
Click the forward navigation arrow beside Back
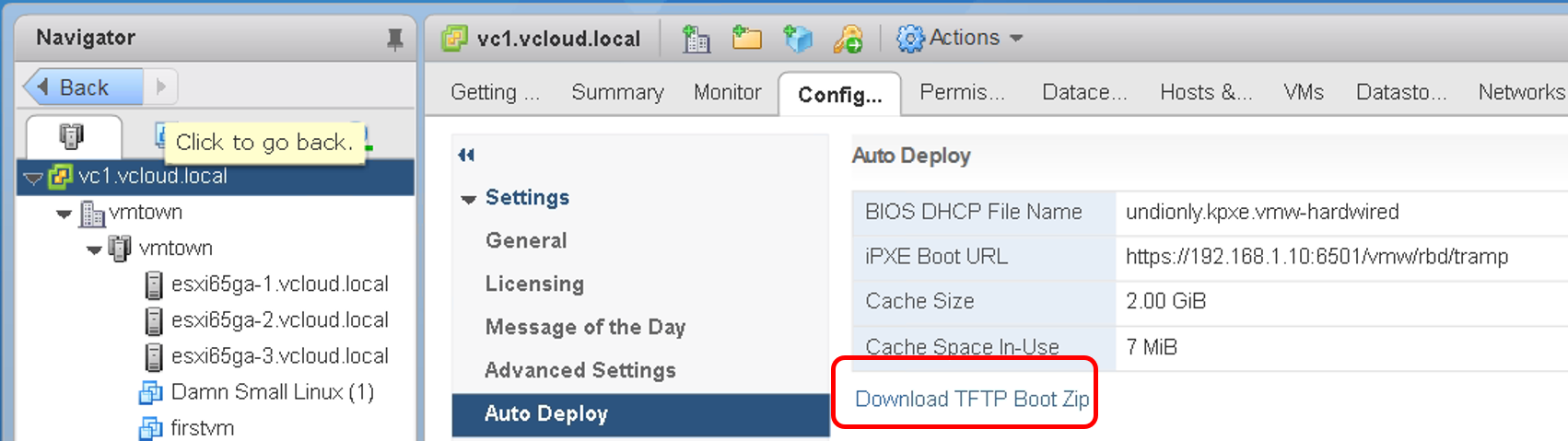pyautogui.click(x=161, y=87)
